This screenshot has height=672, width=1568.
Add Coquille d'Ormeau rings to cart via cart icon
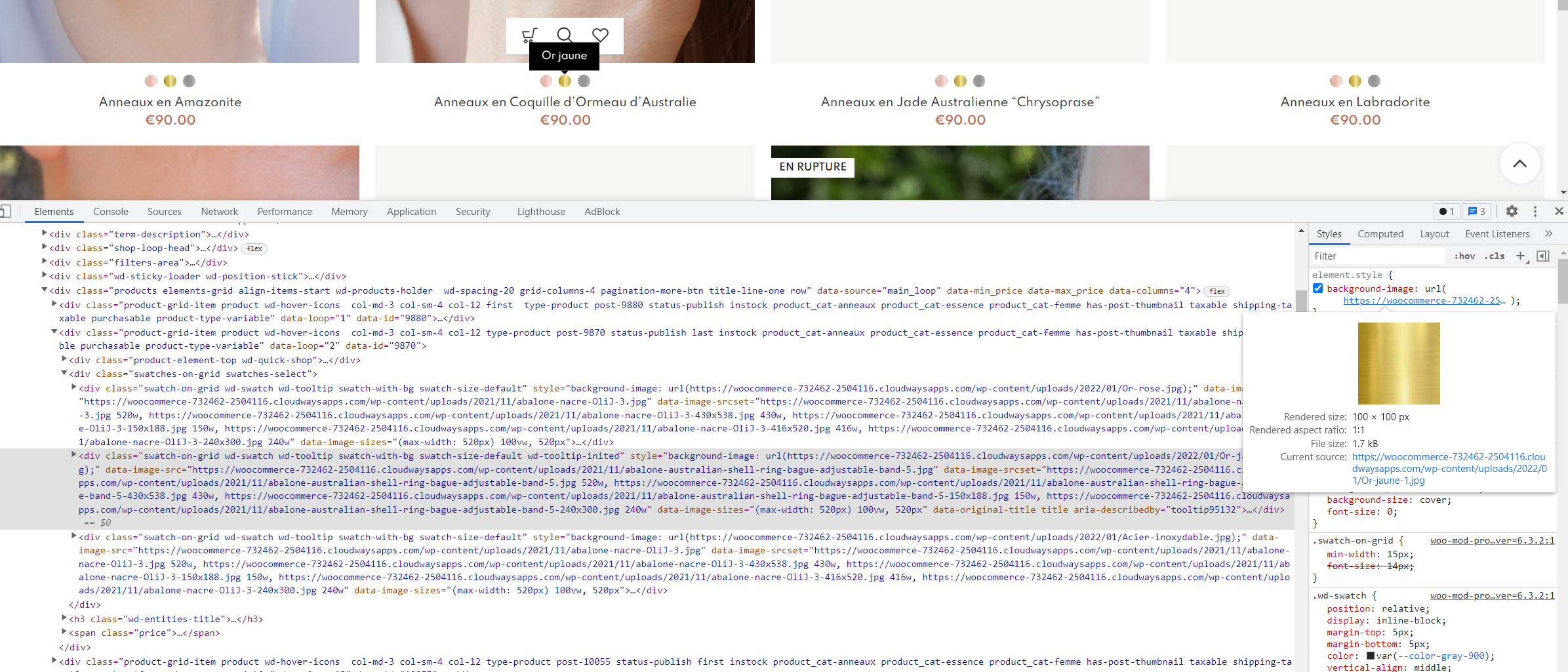(529, 35)
